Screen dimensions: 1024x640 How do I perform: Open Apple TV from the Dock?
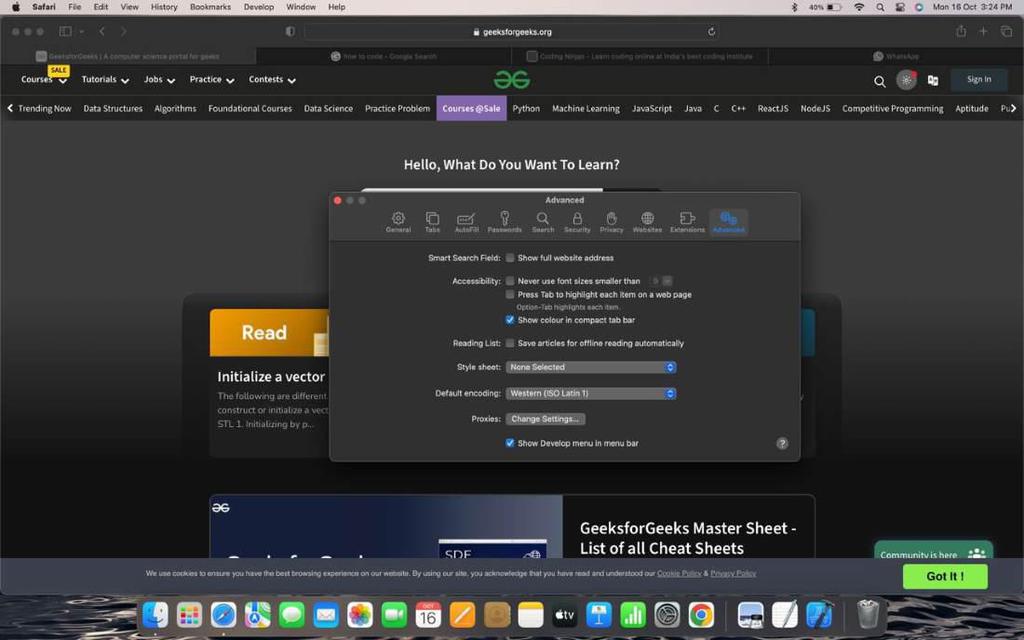[564, 615]
